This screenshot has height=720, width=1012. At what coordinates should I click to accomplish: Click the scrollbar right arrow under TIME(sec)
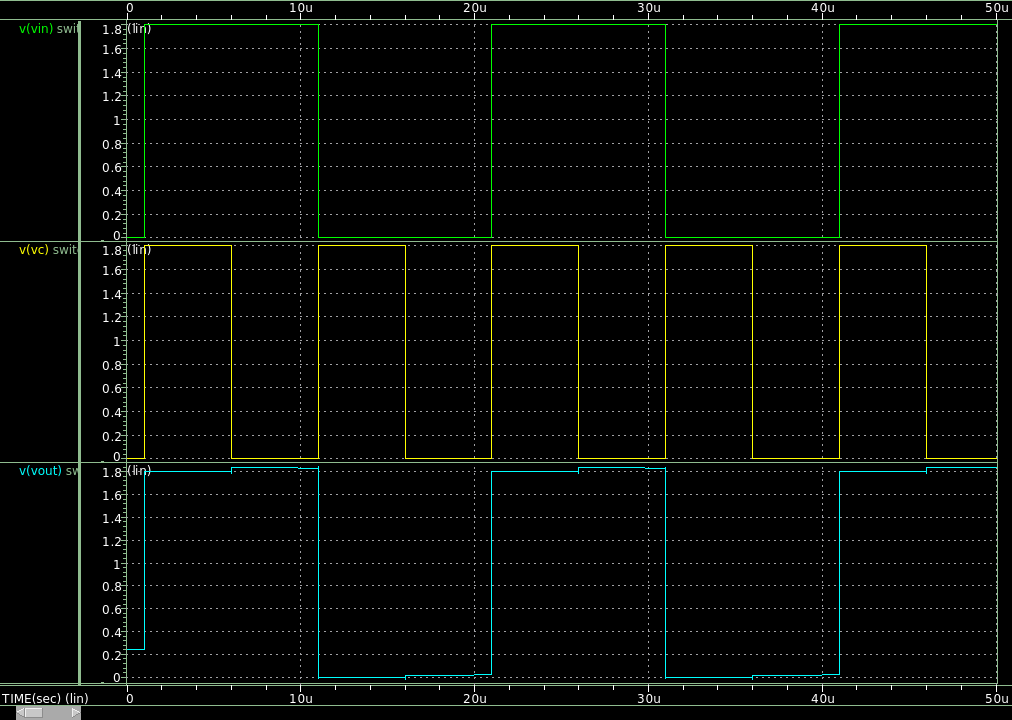coord(76,713)
